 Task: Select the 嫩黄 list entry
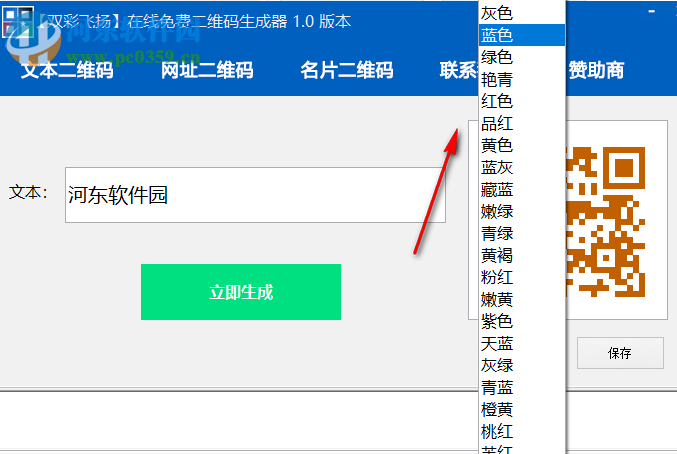click(x=522, y=299)
